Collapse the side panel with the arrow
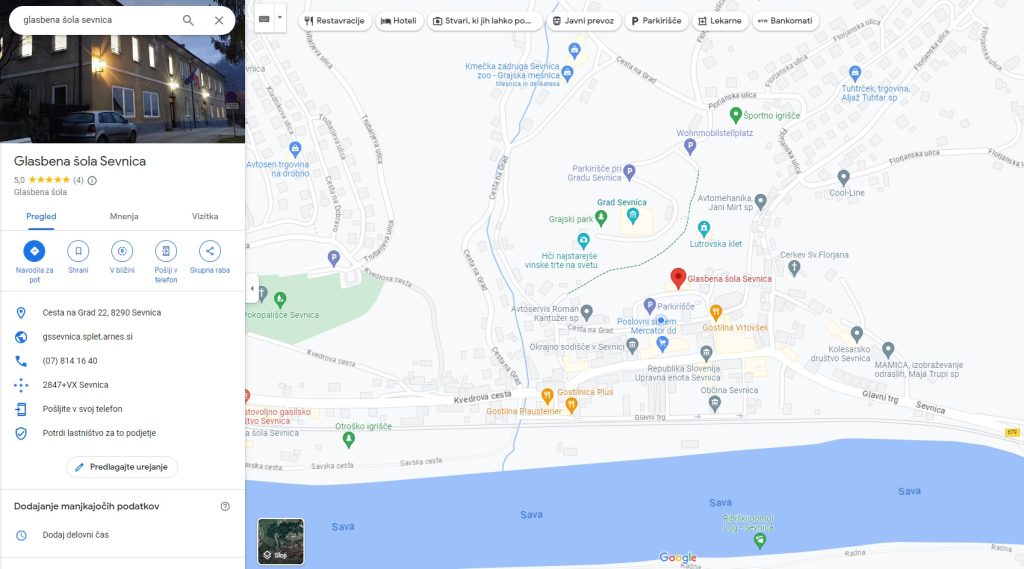Image resolution: width=1024 pixels, height=569 pixels. click(x=252, y=288)
